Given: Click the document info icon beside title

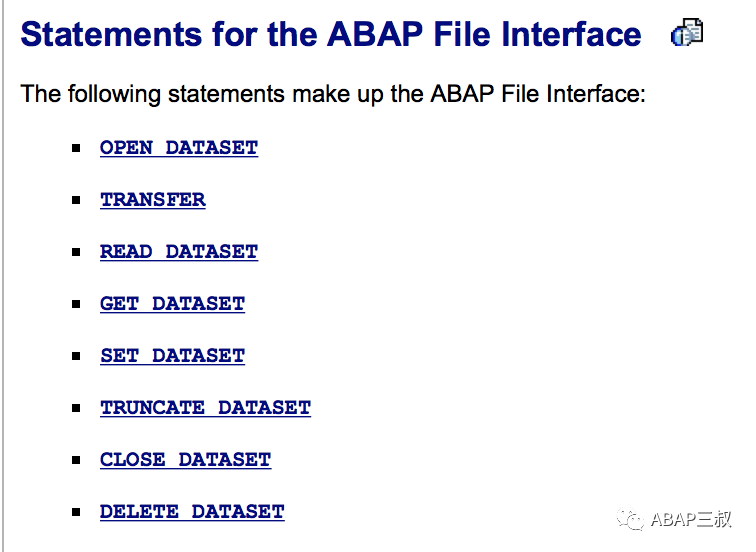Looking at the screenshot, I should (x=687, y=33).
